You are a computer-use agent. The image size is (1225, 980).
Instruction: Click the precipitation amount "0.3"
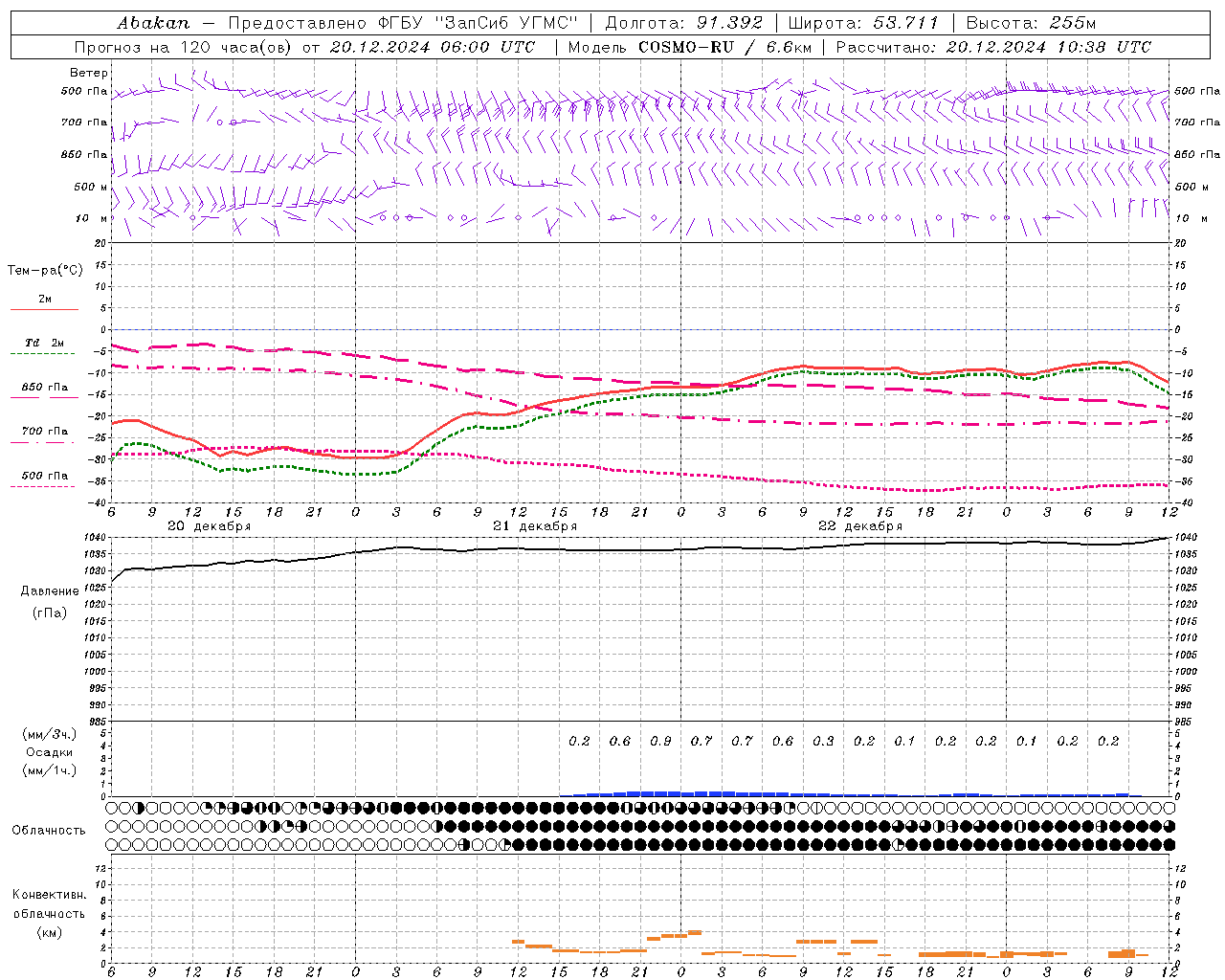823,741
